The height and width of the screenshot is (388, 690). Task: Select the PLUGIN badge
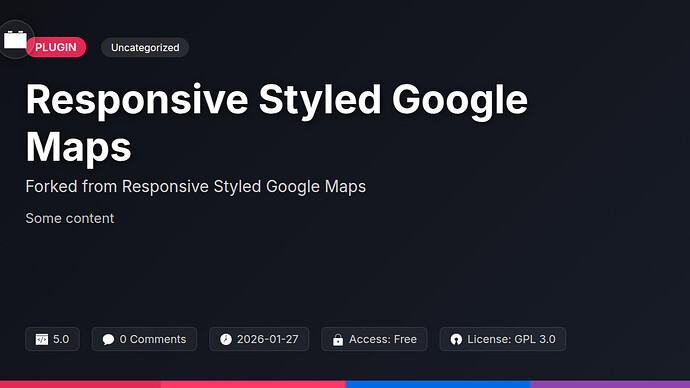(56, 47)
